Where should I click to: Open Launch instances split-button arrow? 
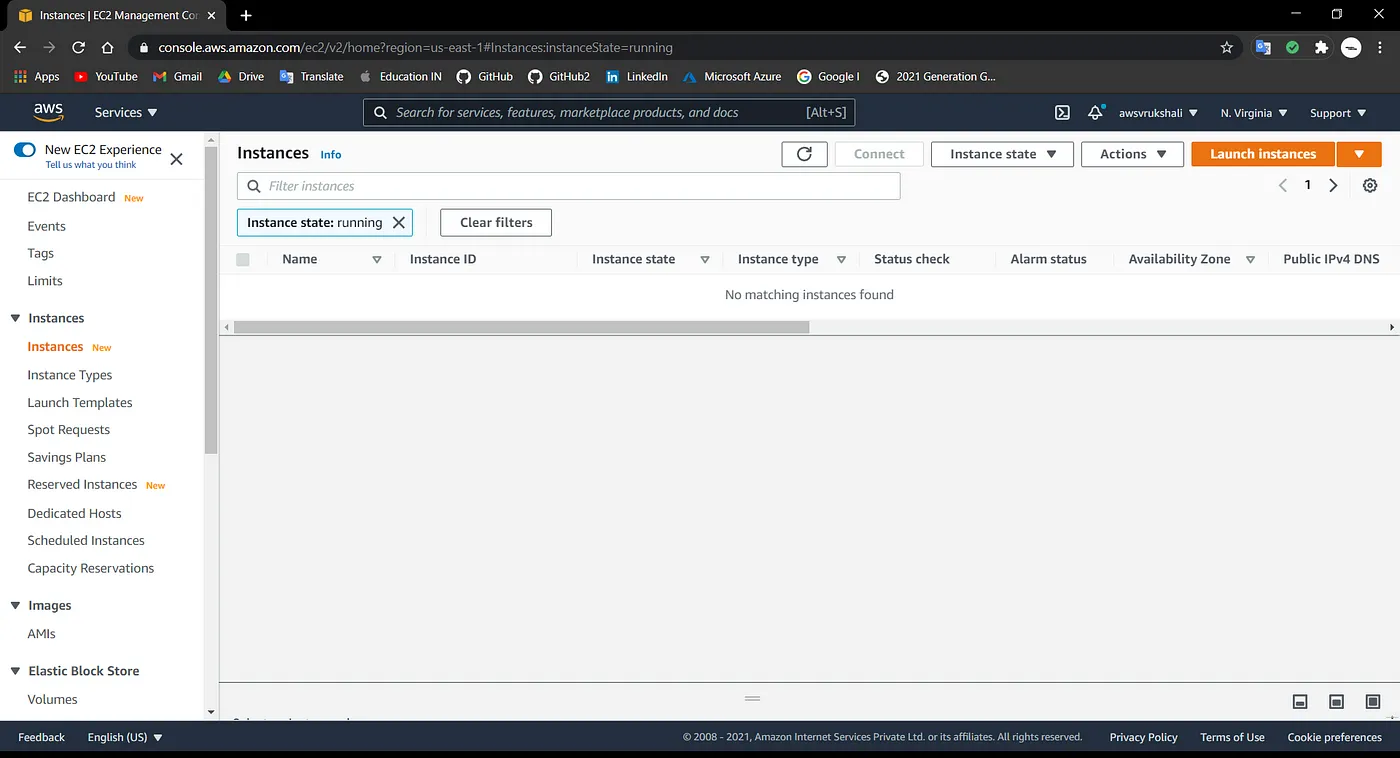coord(1358,154)
